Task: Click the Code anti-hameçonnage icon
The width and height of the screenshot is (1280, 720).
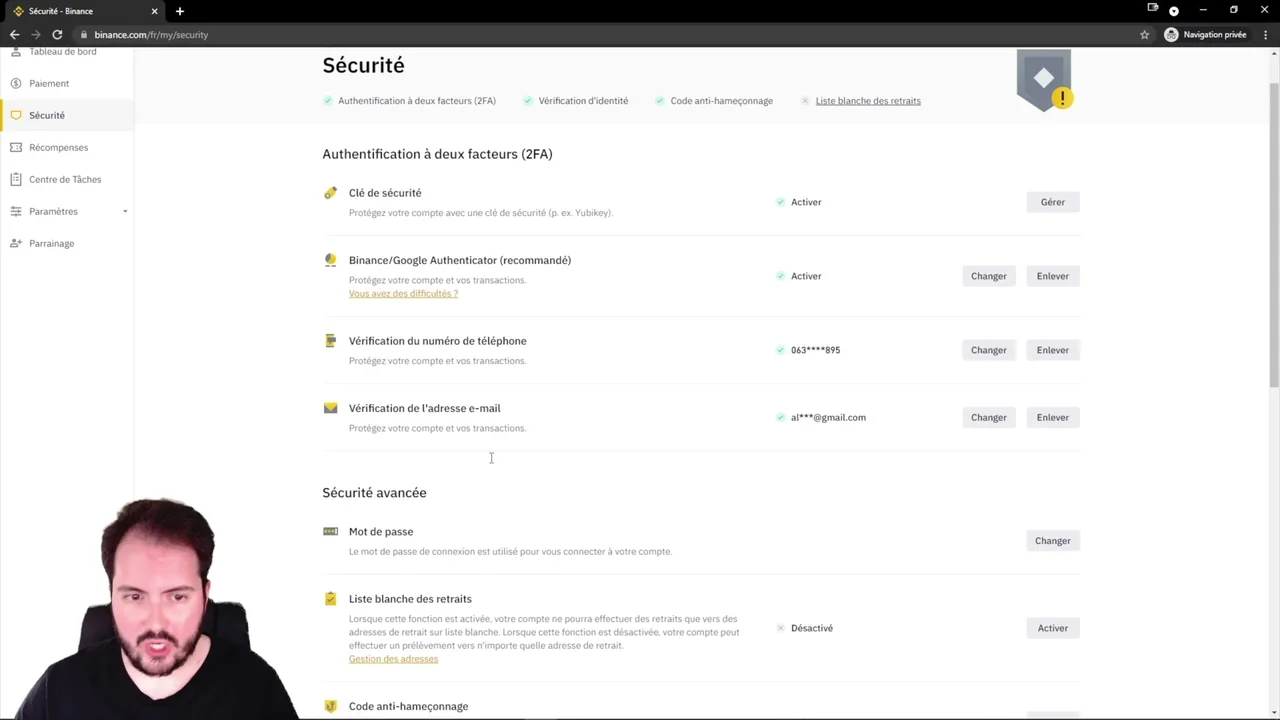Action: 330,706
